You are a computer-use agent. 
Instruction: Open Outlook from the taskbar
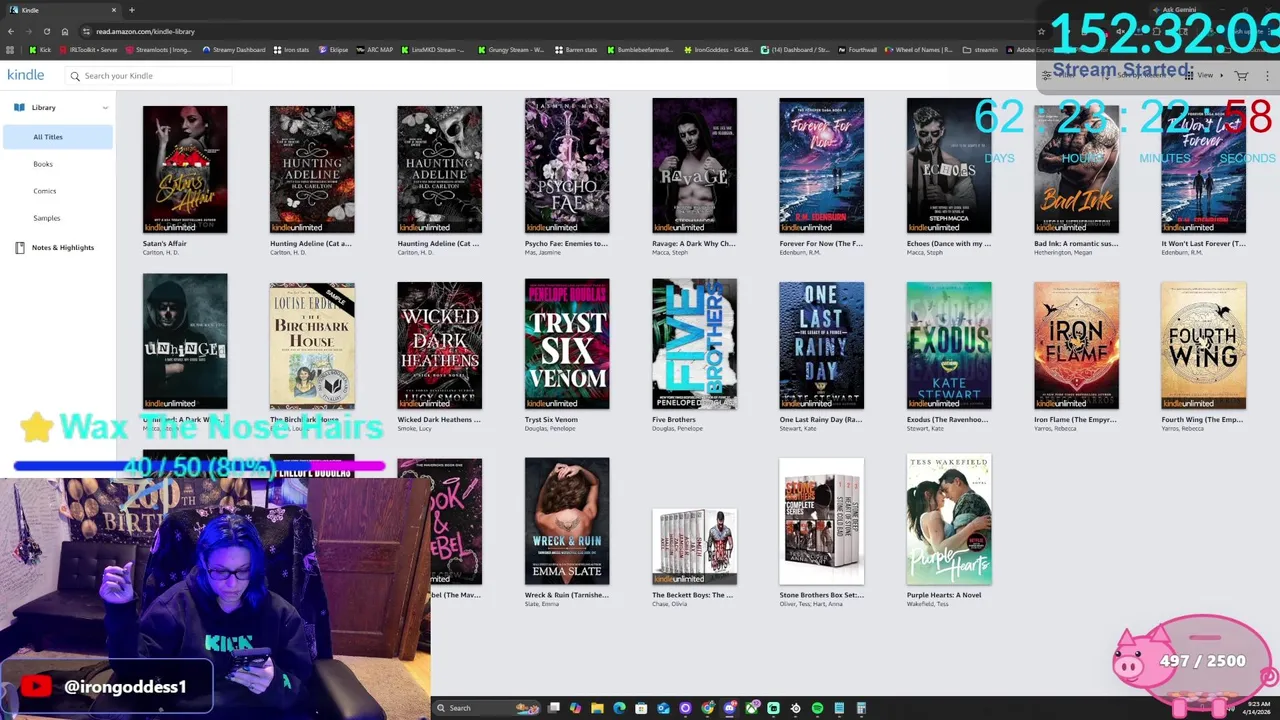coord(663,708)
